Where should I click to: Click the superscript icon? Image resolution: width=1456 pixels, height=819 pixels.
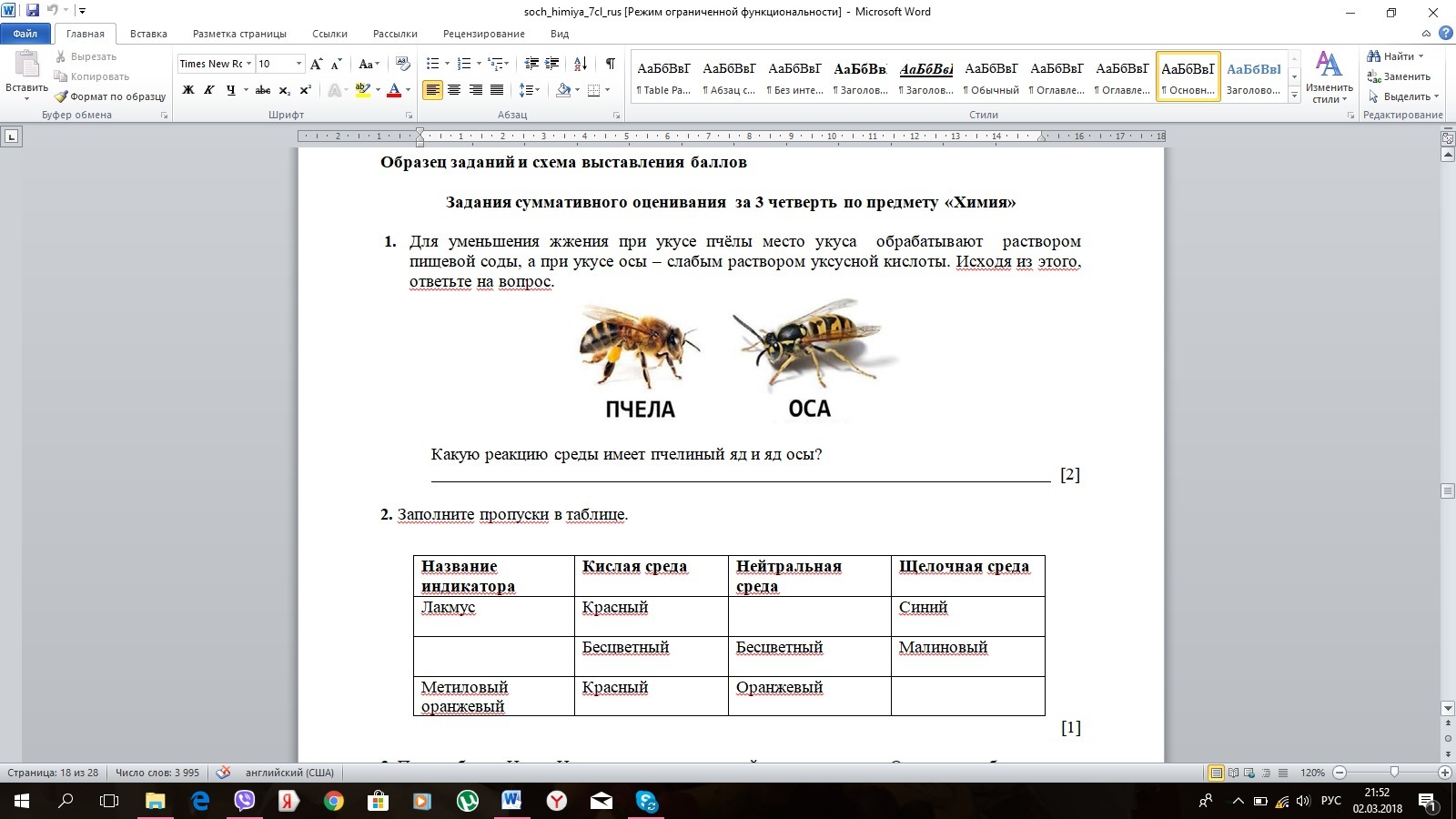(x=306, y=90)
